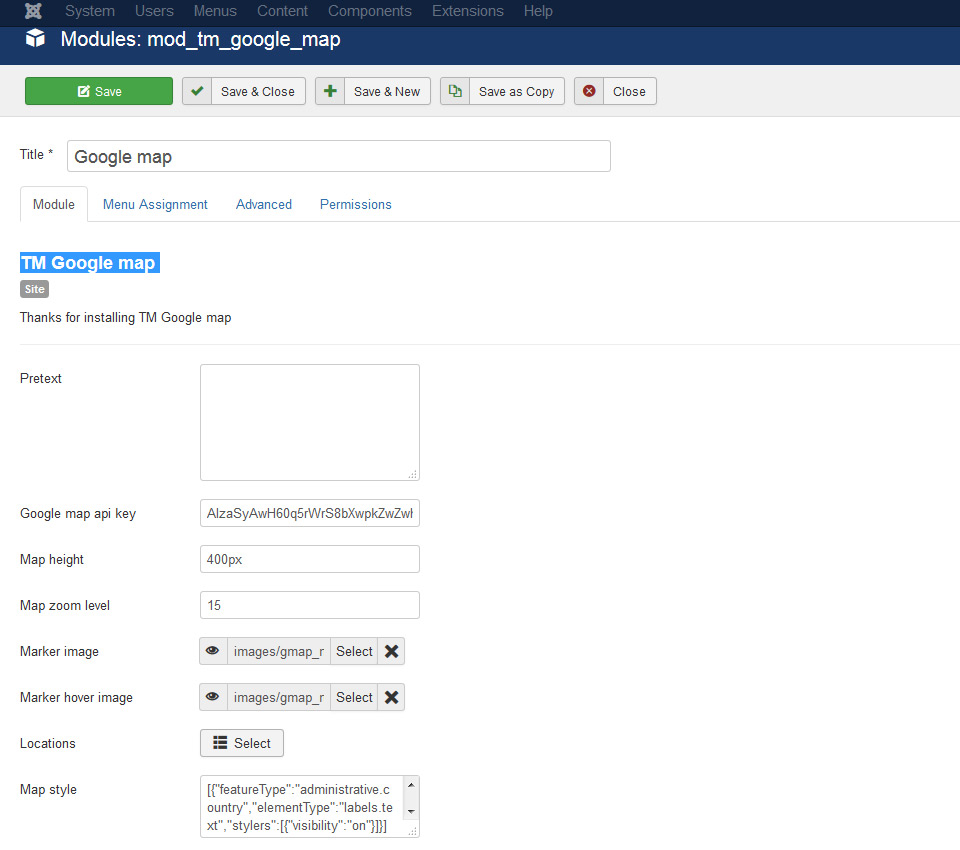Screen dimensions: 960x850
Task: Click the Joomla logo icon
Action: [x=33, y=10]
